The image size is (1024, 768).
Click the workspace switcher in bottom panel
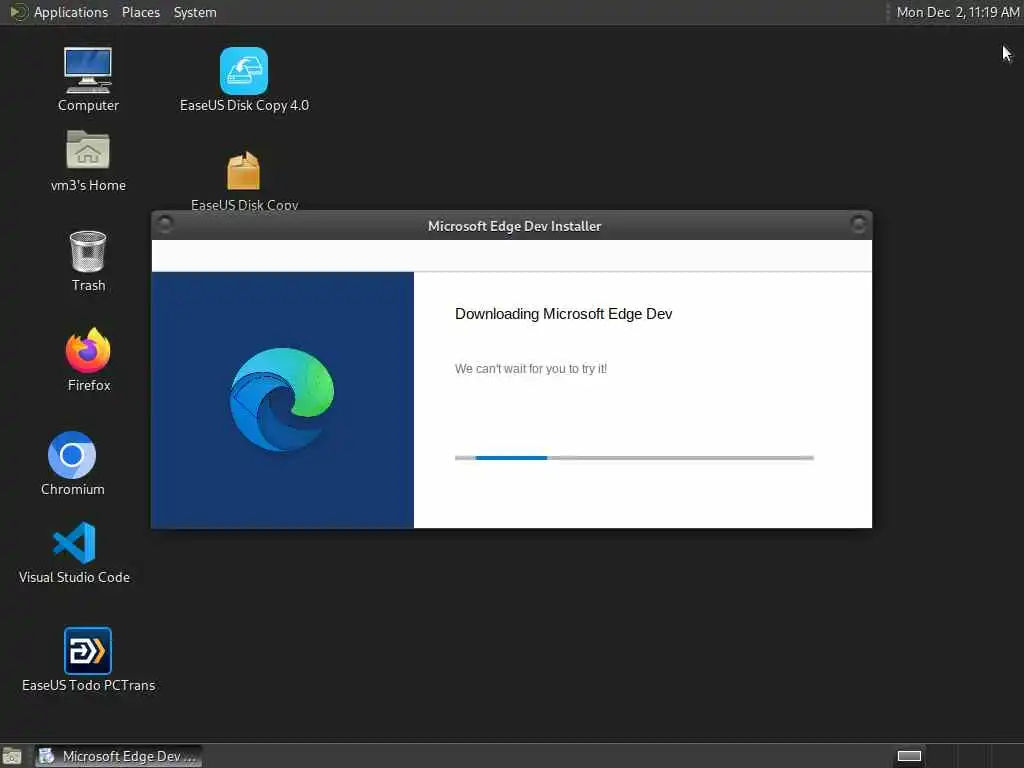909,756
